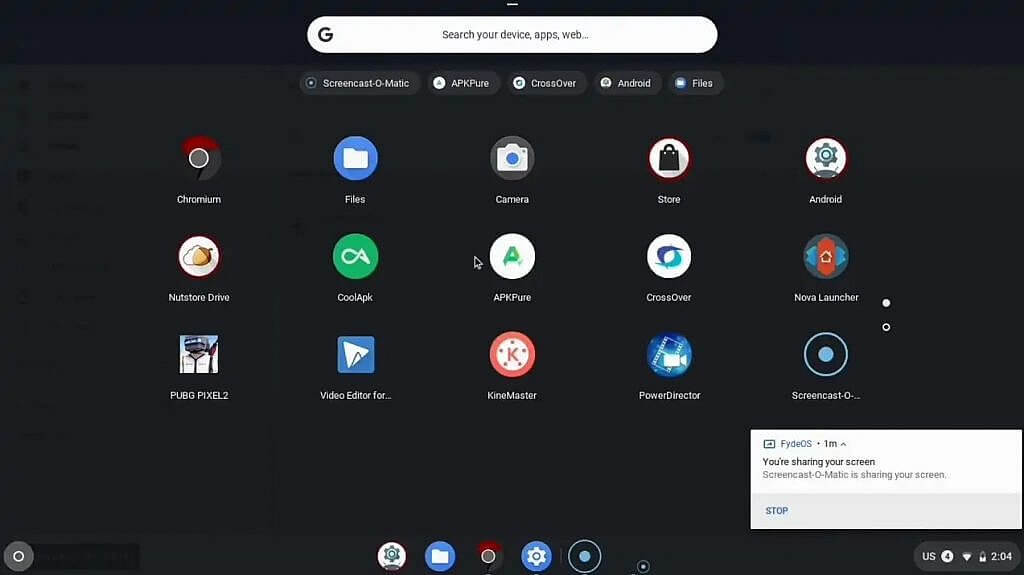The image size is (1024, 575).
Task: Select the Screencast-O-Matic suggestion chip
Action: tap(359, 83)
